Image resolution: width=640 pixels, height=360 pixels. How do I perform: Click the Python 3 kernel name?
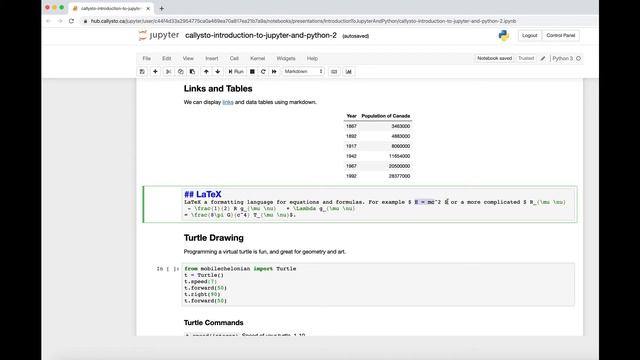coord(562,59)
